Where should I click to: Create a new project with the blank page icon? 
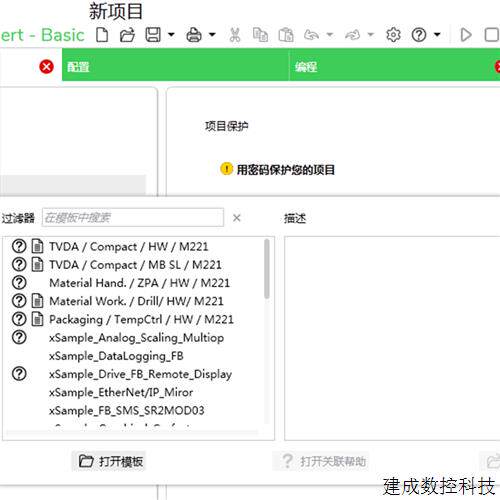pos(102,35)
